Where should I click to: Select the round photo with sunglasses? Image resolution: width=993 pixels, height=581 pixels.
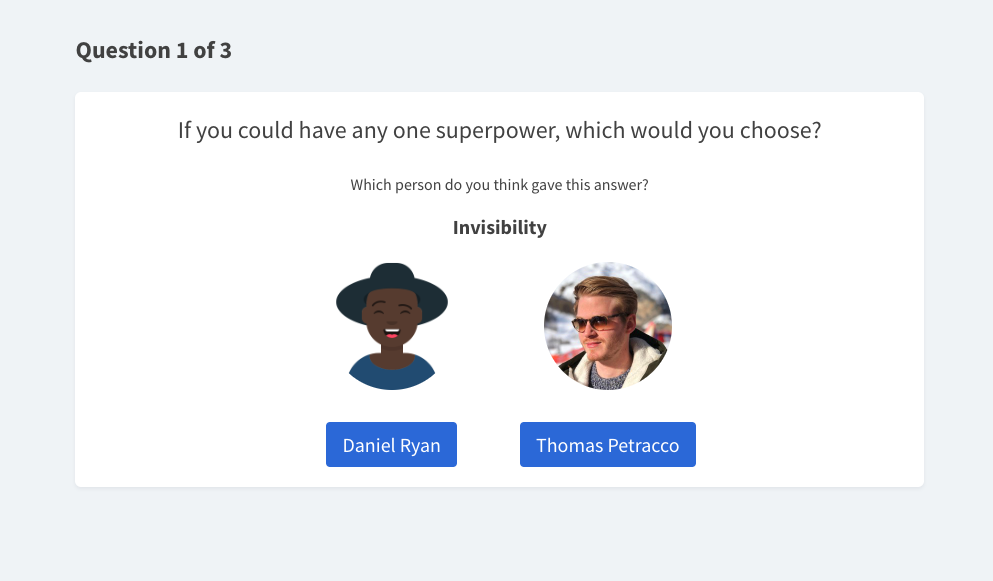click(607, 326)
